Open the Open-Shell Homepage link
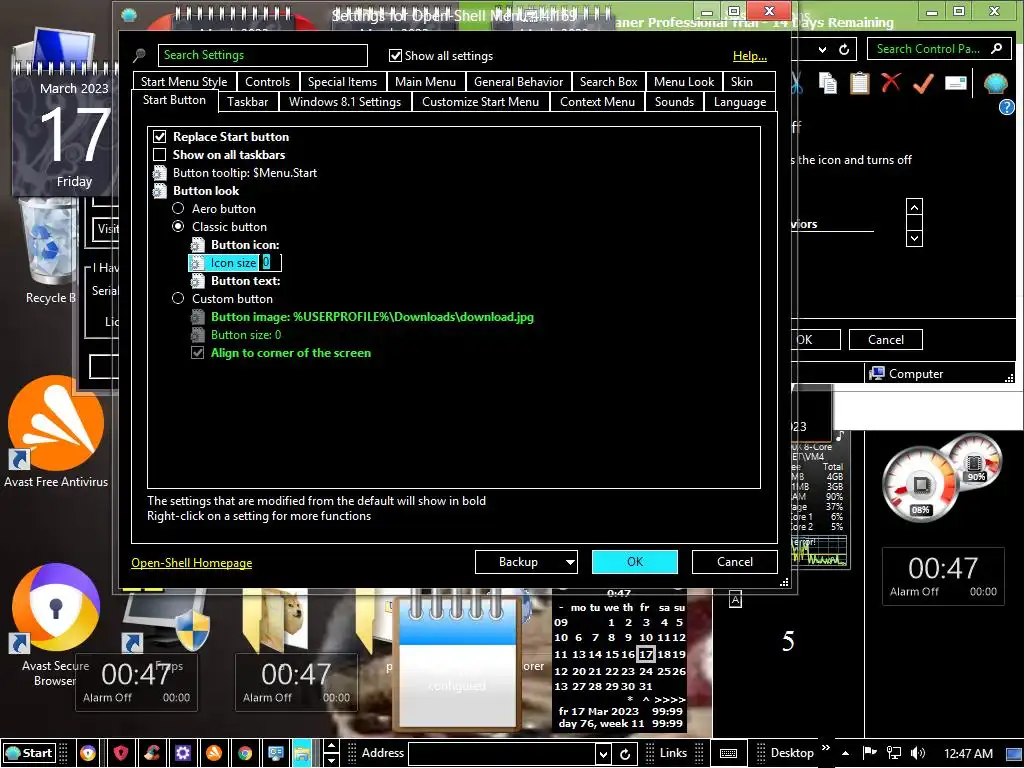 coord(191,563)
